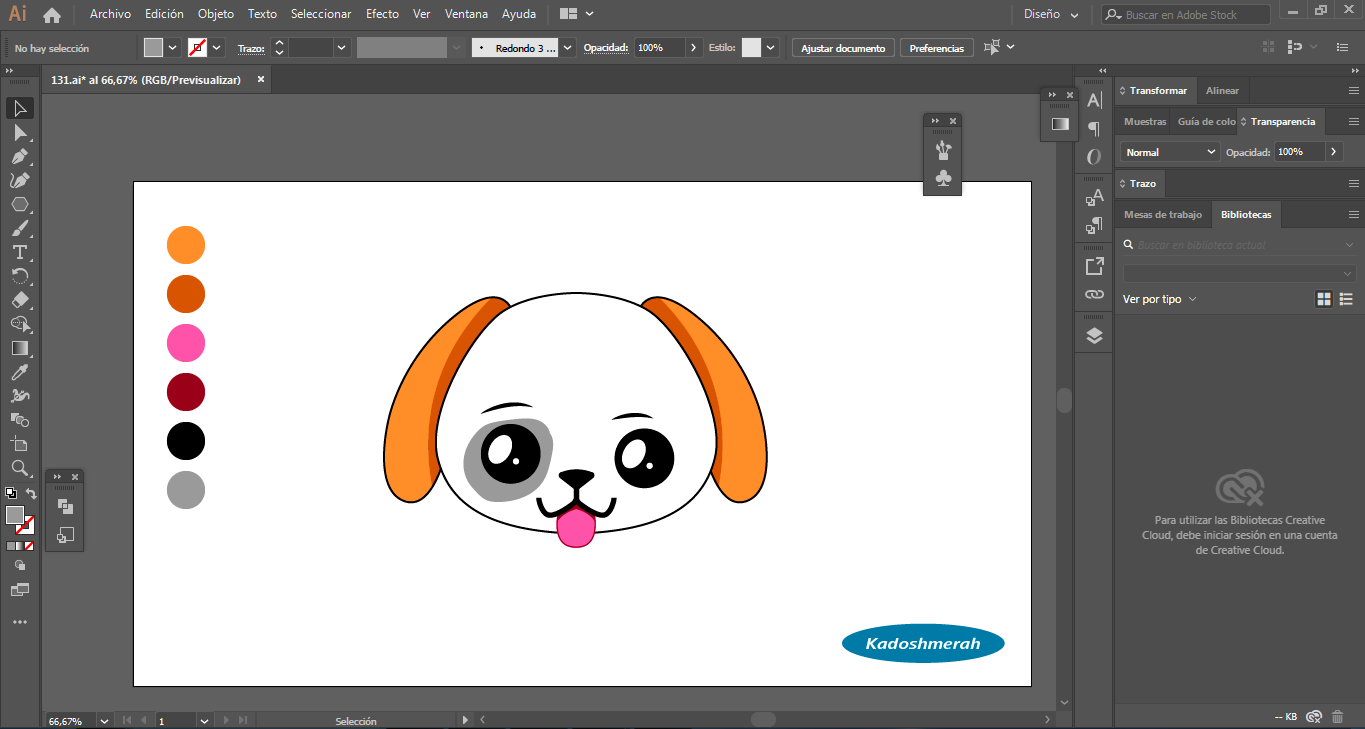Image resolution: width=1365 pixels, height=729 pixels.
Task: Switch to the Alinear tab
Action: (1222, 91)
